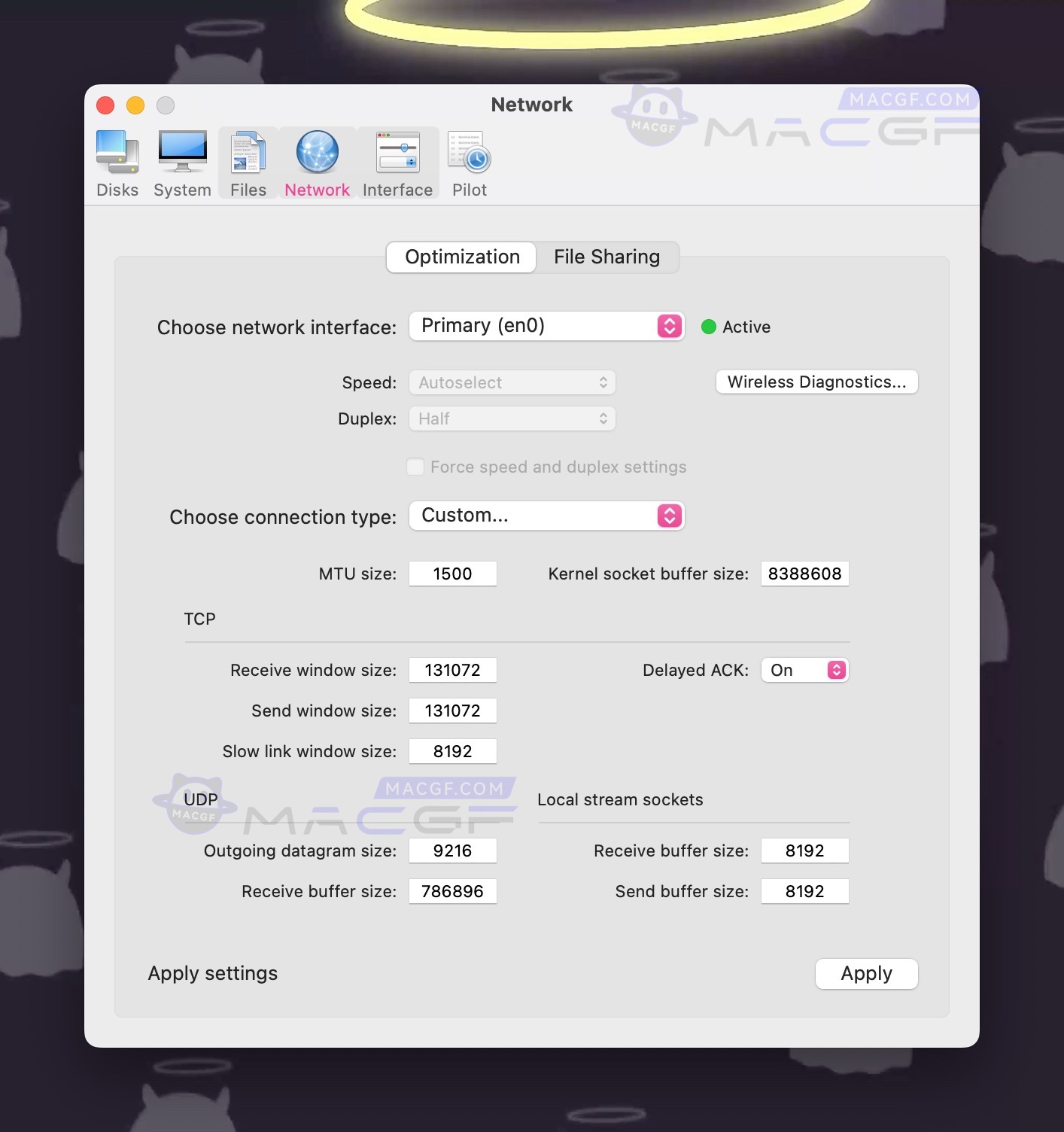This screenshot has width=1064, height=1132.
Task: Open the System section
Action: click(x=181, y=162)
